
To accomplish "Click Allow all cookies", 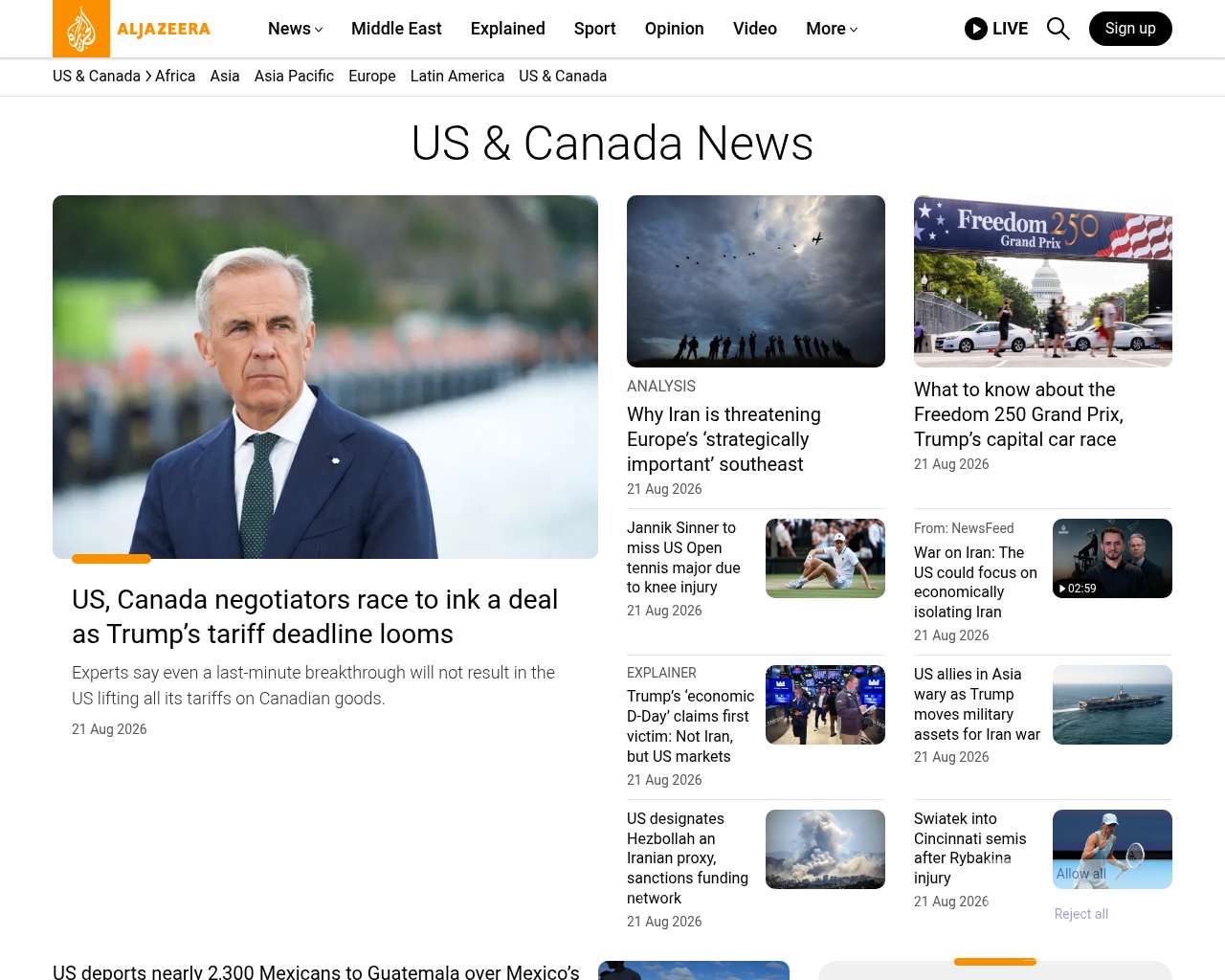I will [1081, 874].
